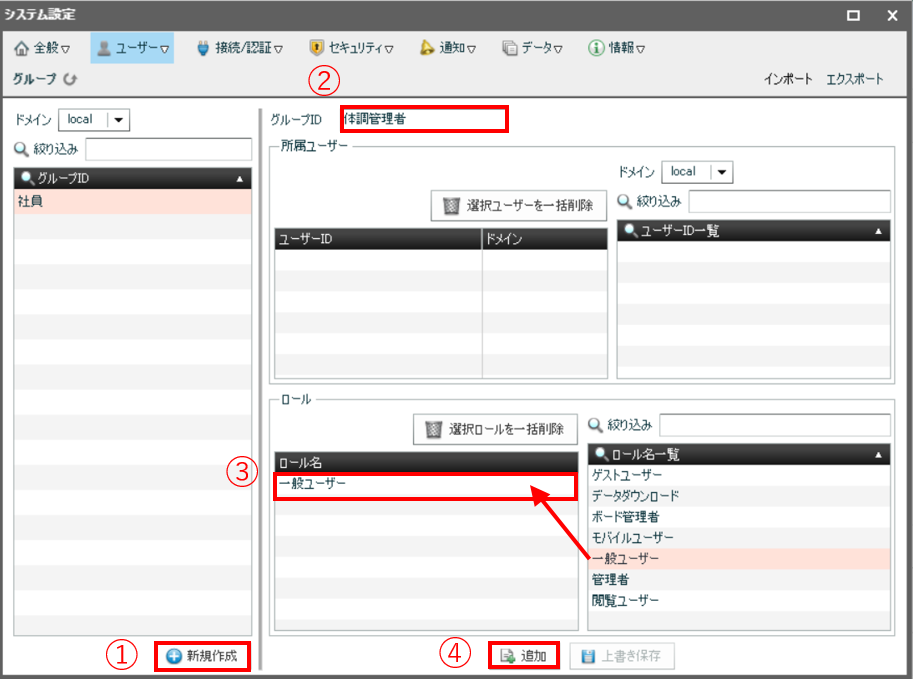
Task: Click the magnifier icon in グループID column header
Action: click(26, 179)
